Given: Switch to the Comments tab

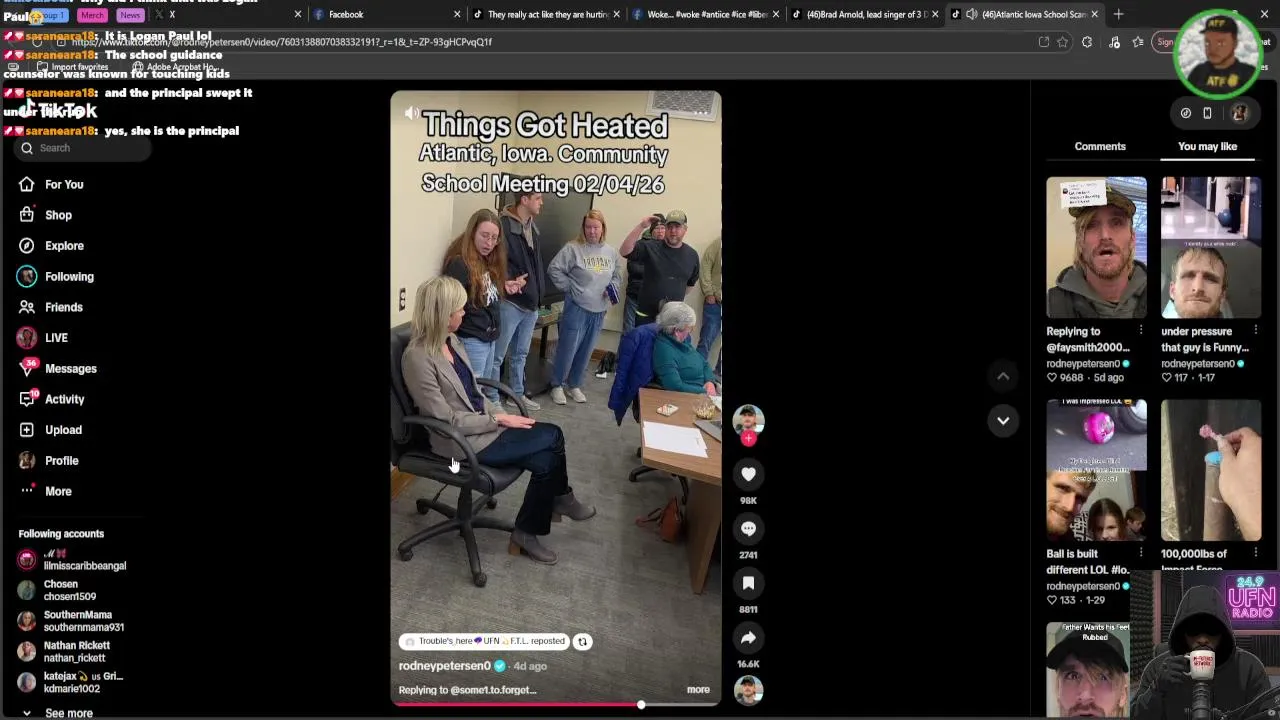Looking at the screenshot, I should coord(1100,146).
